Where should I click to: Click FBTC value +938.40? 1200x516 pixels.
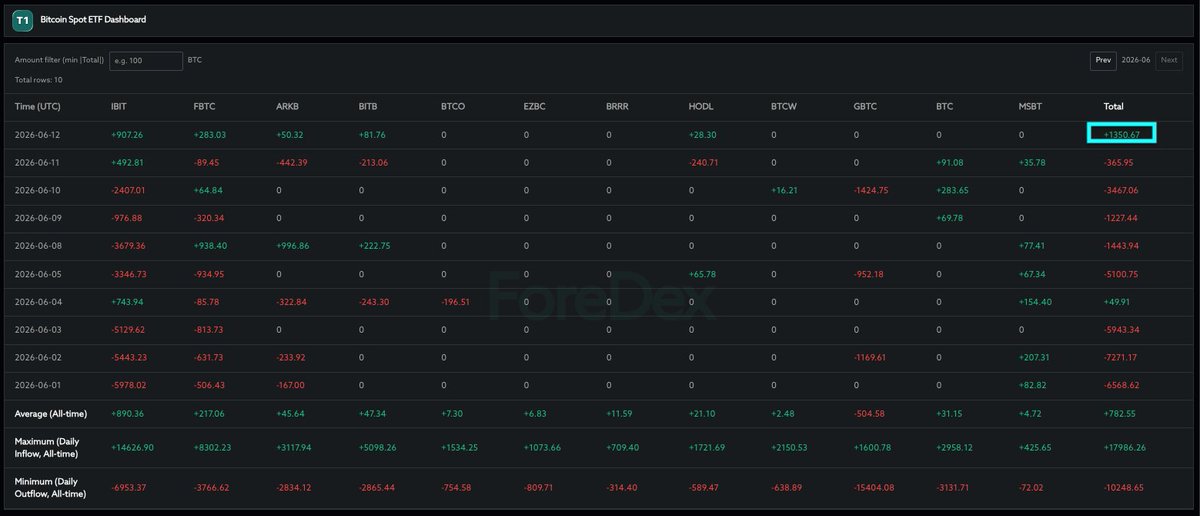[x=210, y=246]
